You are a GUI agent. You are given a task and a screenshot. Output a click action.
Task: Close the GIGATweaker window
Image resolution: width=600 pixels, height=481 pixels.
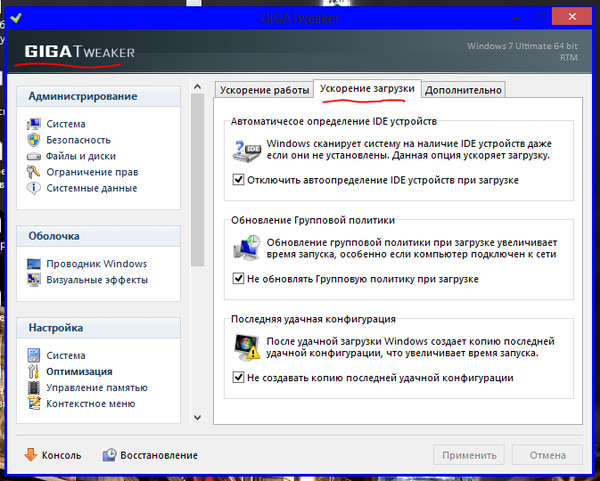coord(572,16)
